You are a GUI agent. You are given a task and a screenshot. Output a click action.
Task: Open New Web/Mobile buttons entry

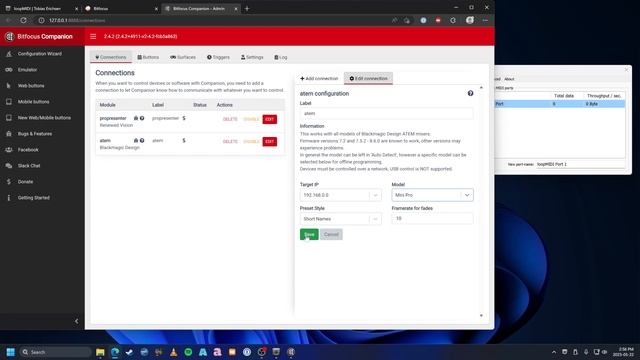pos(44,118)
